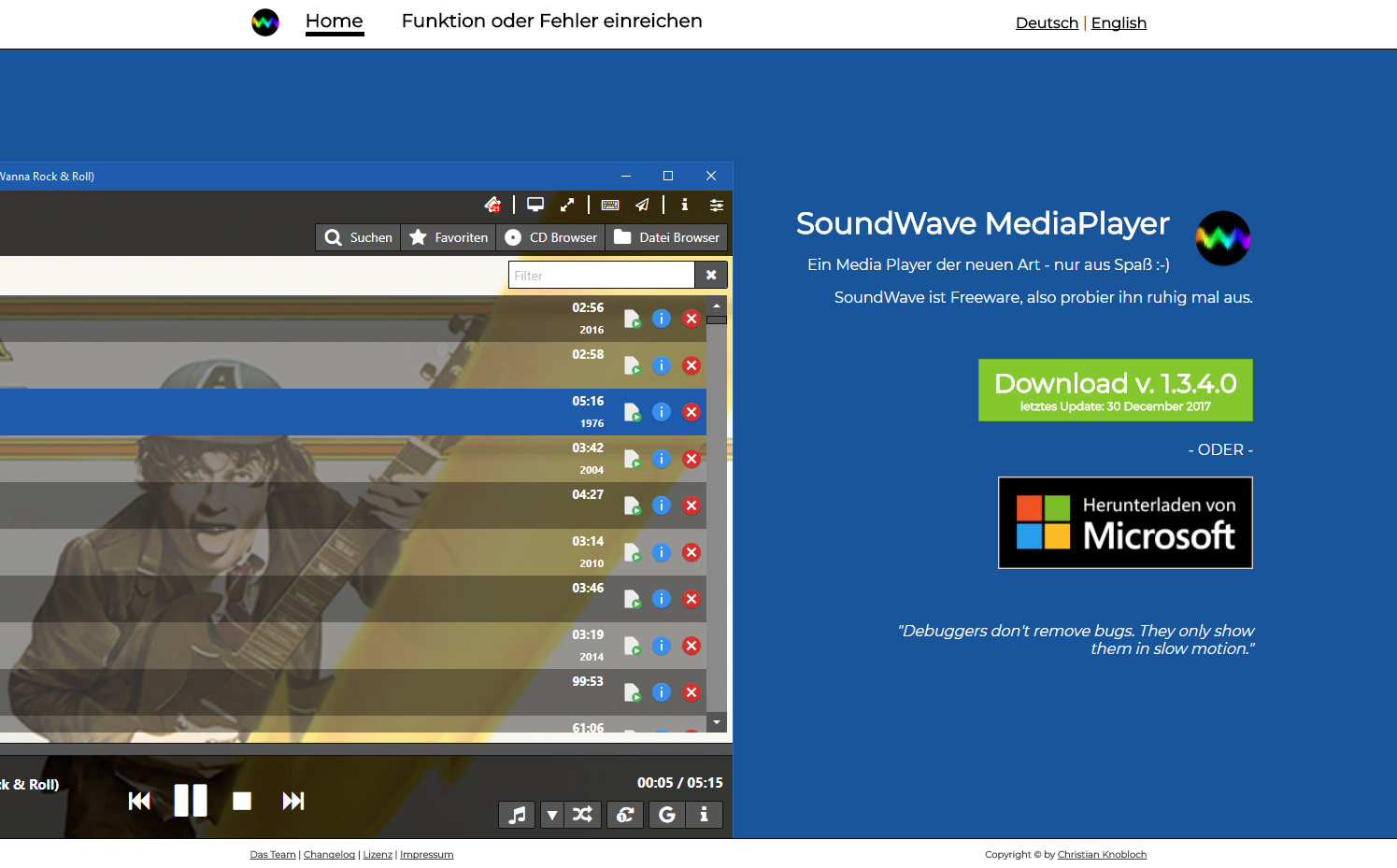Viewport: 1397px width, 868px height.
Task: Open the info icon in the top player toolbar
Action: click(685, 205)
